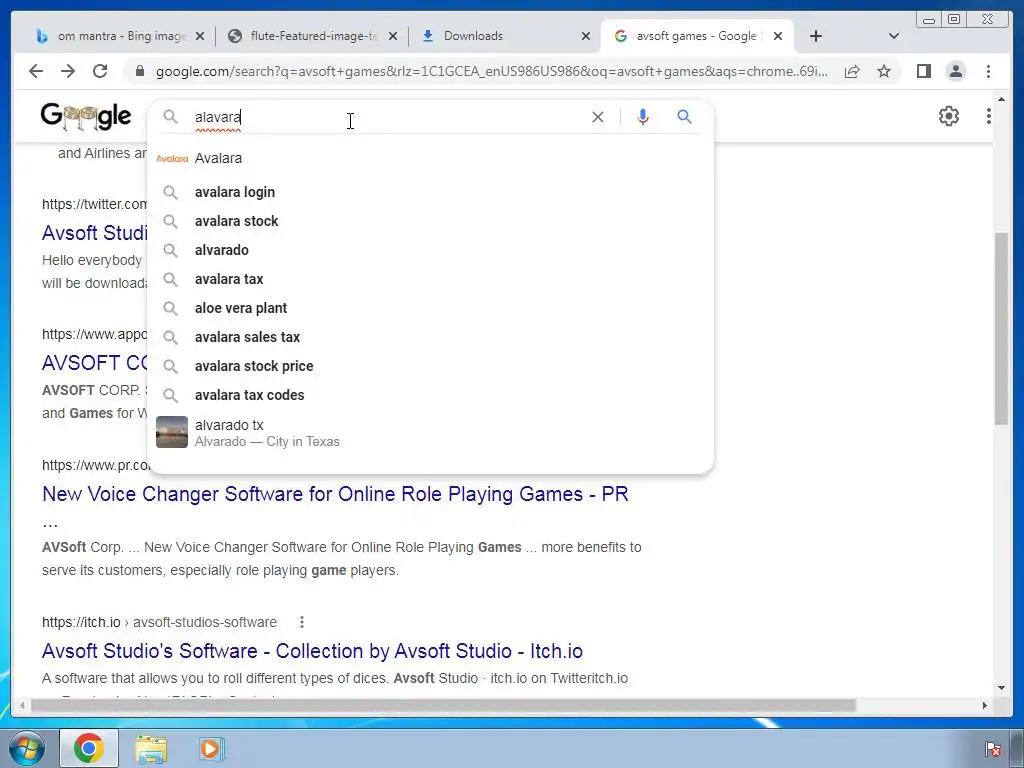
Task: Choose the 'aloe vera plant' suggestion
Action: pos(430,308)
